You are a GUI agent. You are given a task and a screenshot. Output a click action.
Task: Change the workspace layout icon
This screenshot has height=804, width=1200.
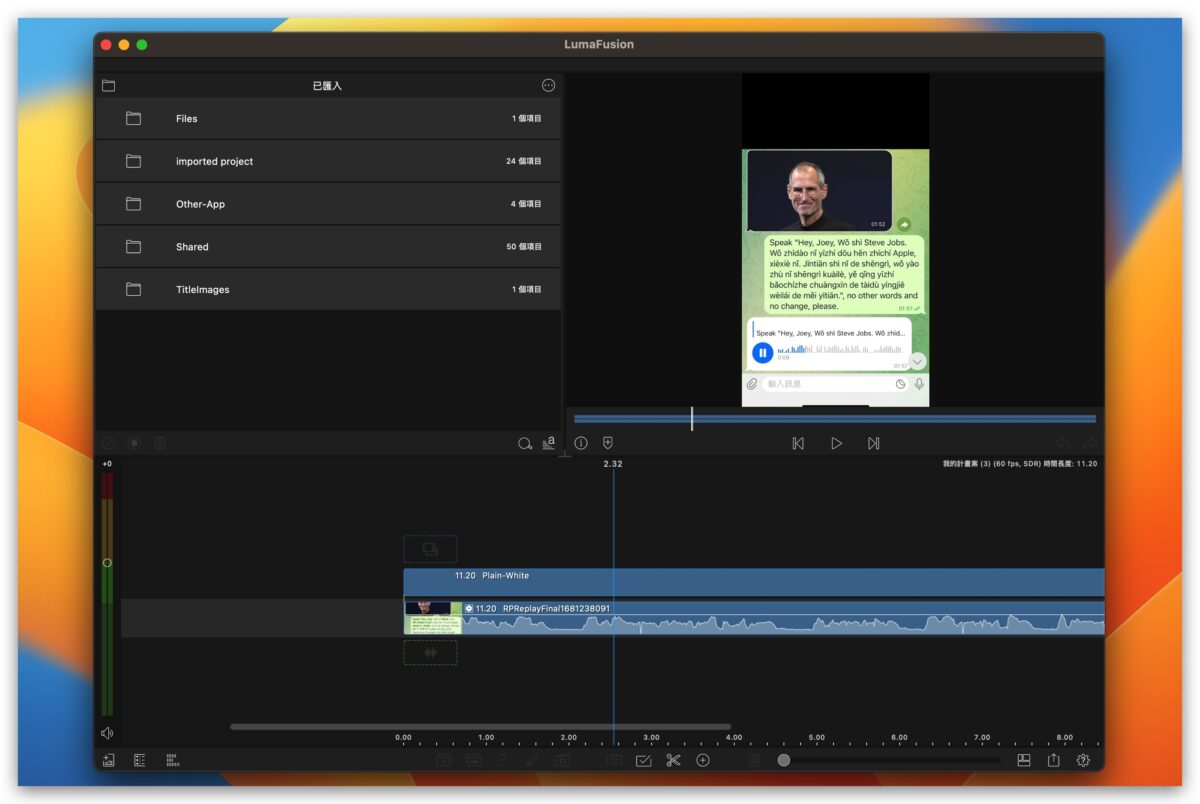tap(1024, 760)
